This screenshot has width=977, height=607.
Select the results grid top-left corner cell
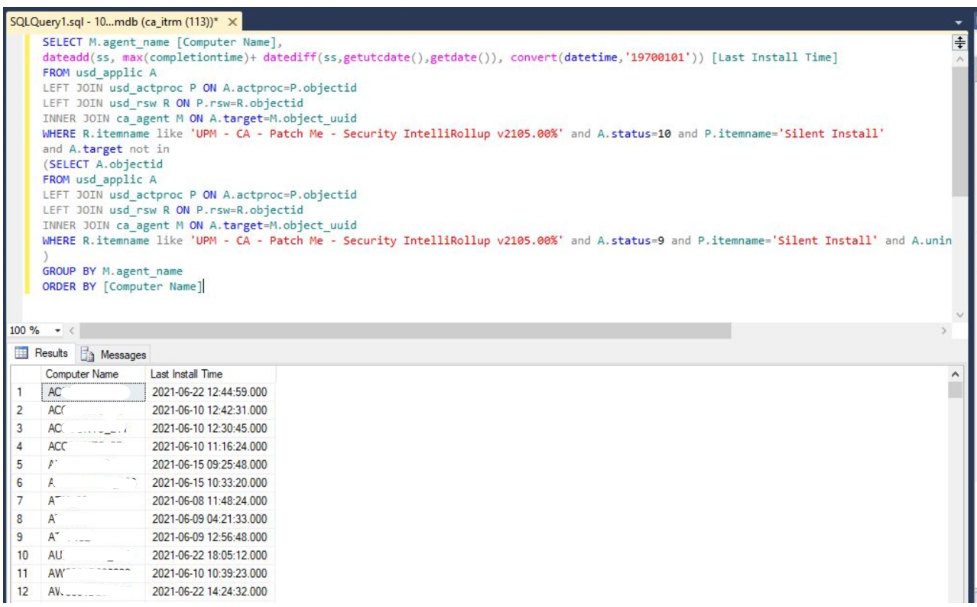[x=20, y=374]
